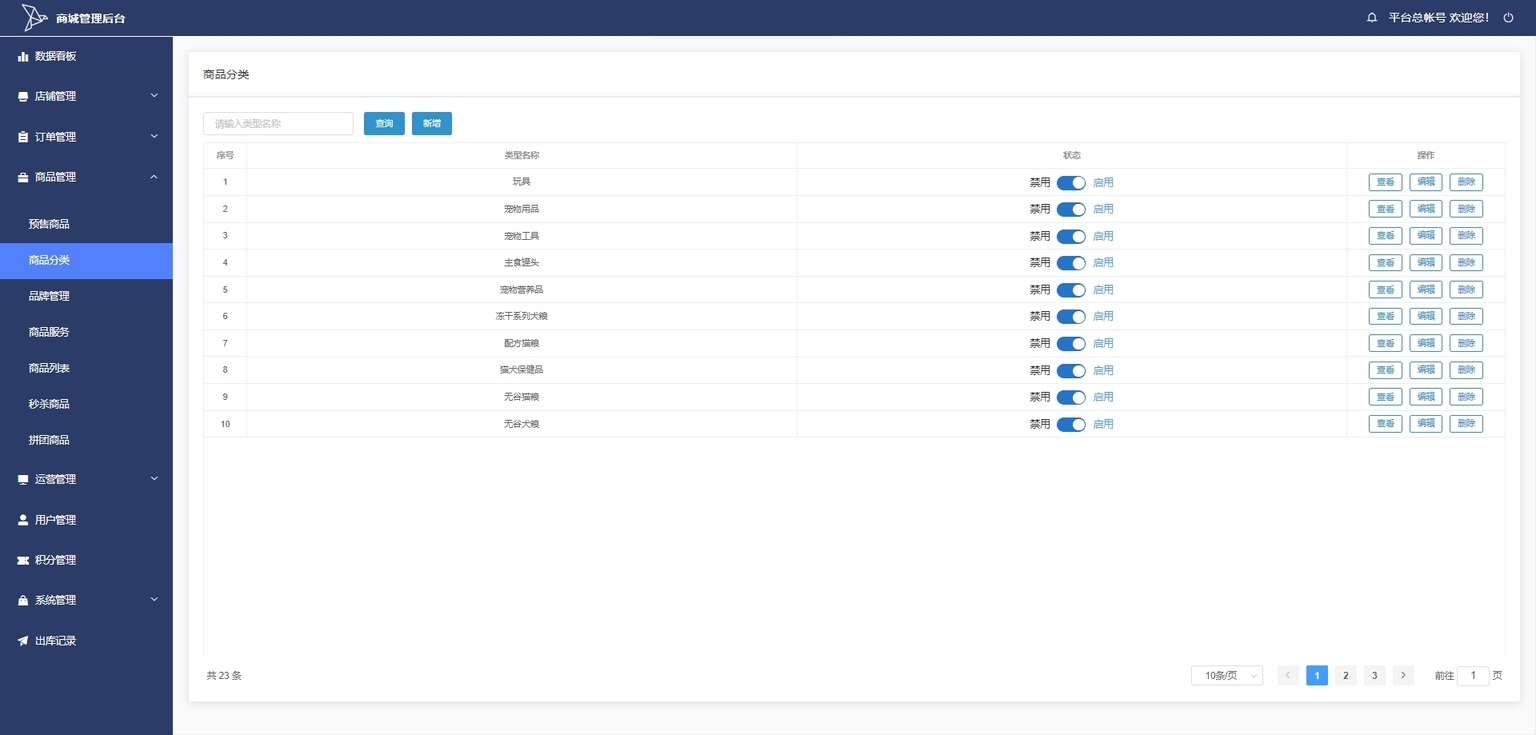Click the 新增 add button

432,123
